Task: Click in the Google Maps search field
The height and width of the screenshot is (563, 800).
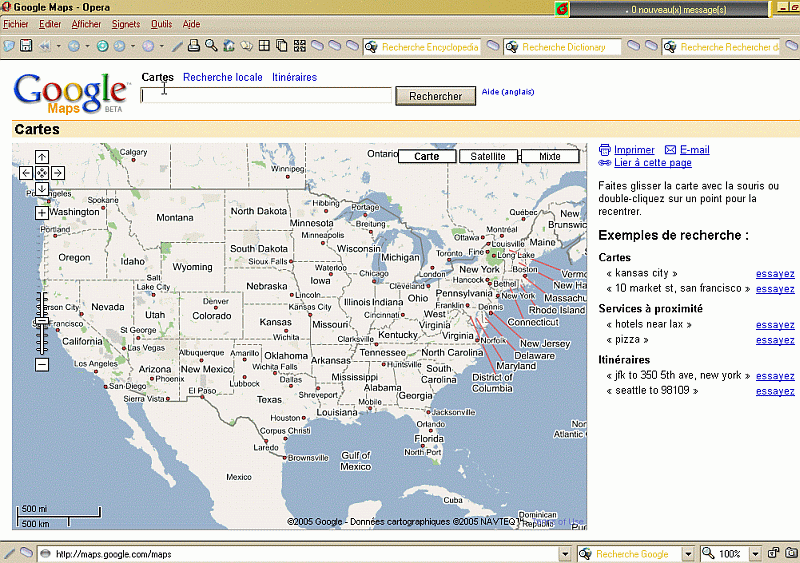Action: [x=266, y=95]
